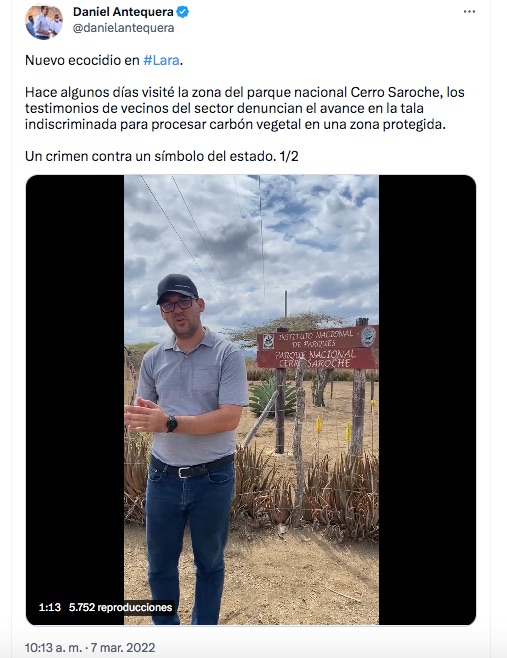Click the Parque Nacional Cerro Saroche sign in the video
507x658 pixels.
tap(318, 348)
